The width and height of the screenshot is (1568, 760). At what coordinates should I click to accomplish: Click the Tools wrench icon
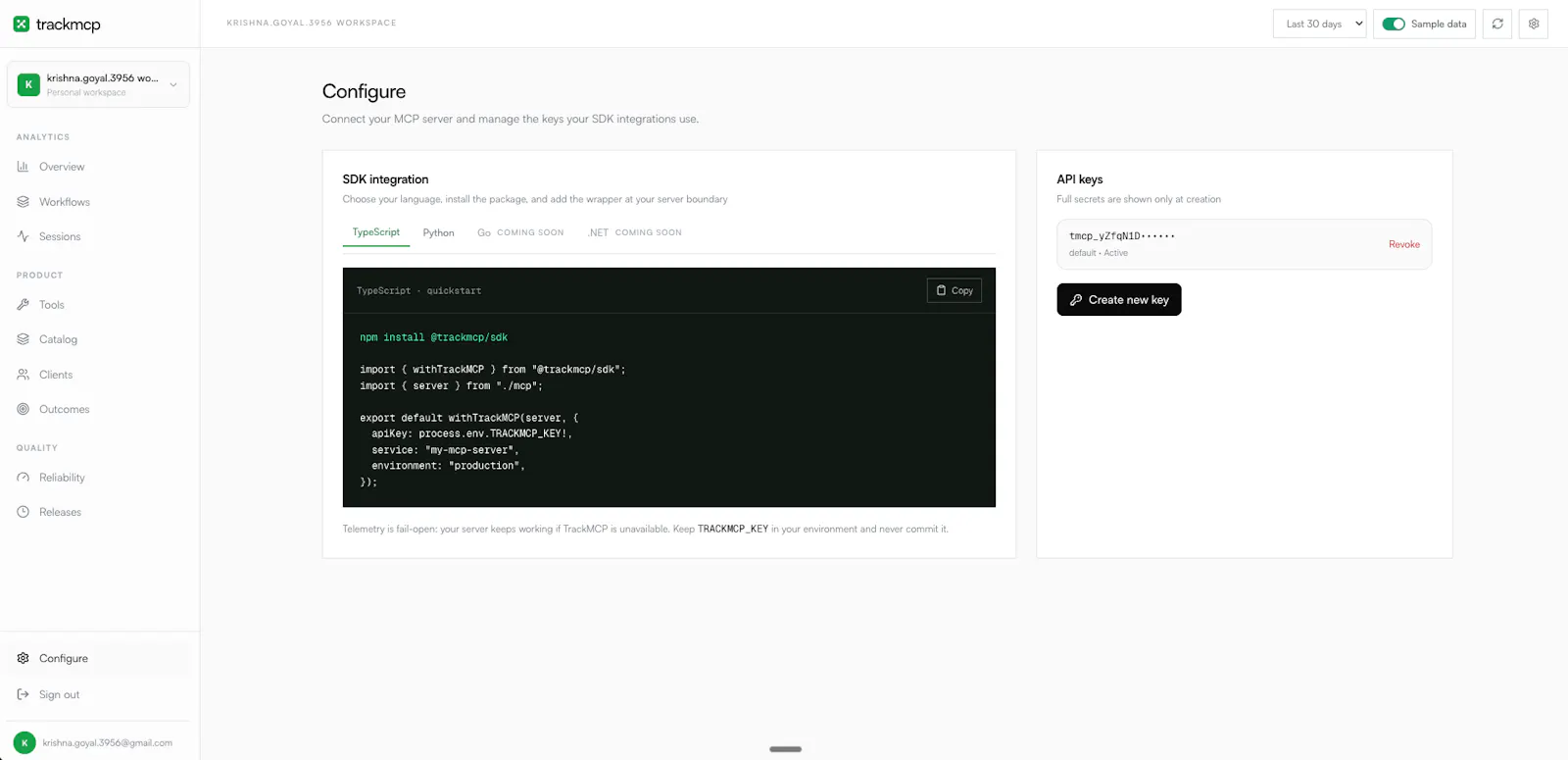pyautogui.click(x=23, y=305)
